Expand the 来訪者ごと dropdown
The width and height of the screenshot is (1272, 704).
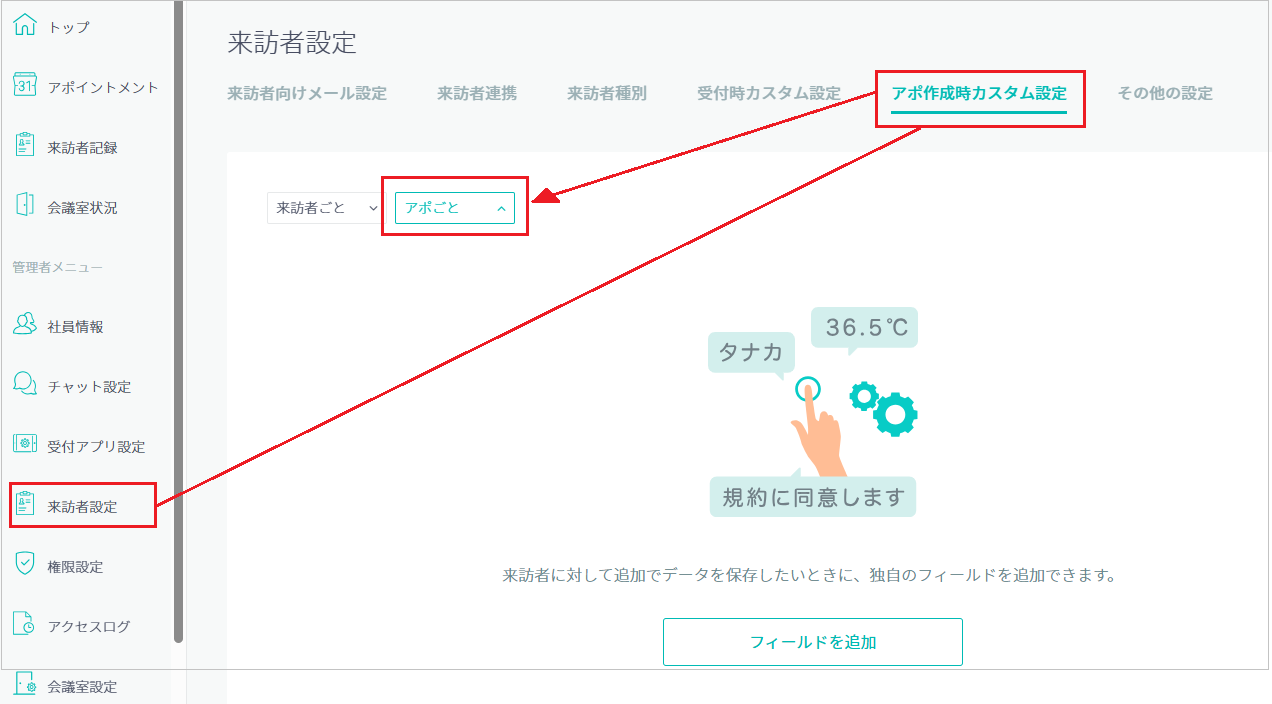coord(324,208)
